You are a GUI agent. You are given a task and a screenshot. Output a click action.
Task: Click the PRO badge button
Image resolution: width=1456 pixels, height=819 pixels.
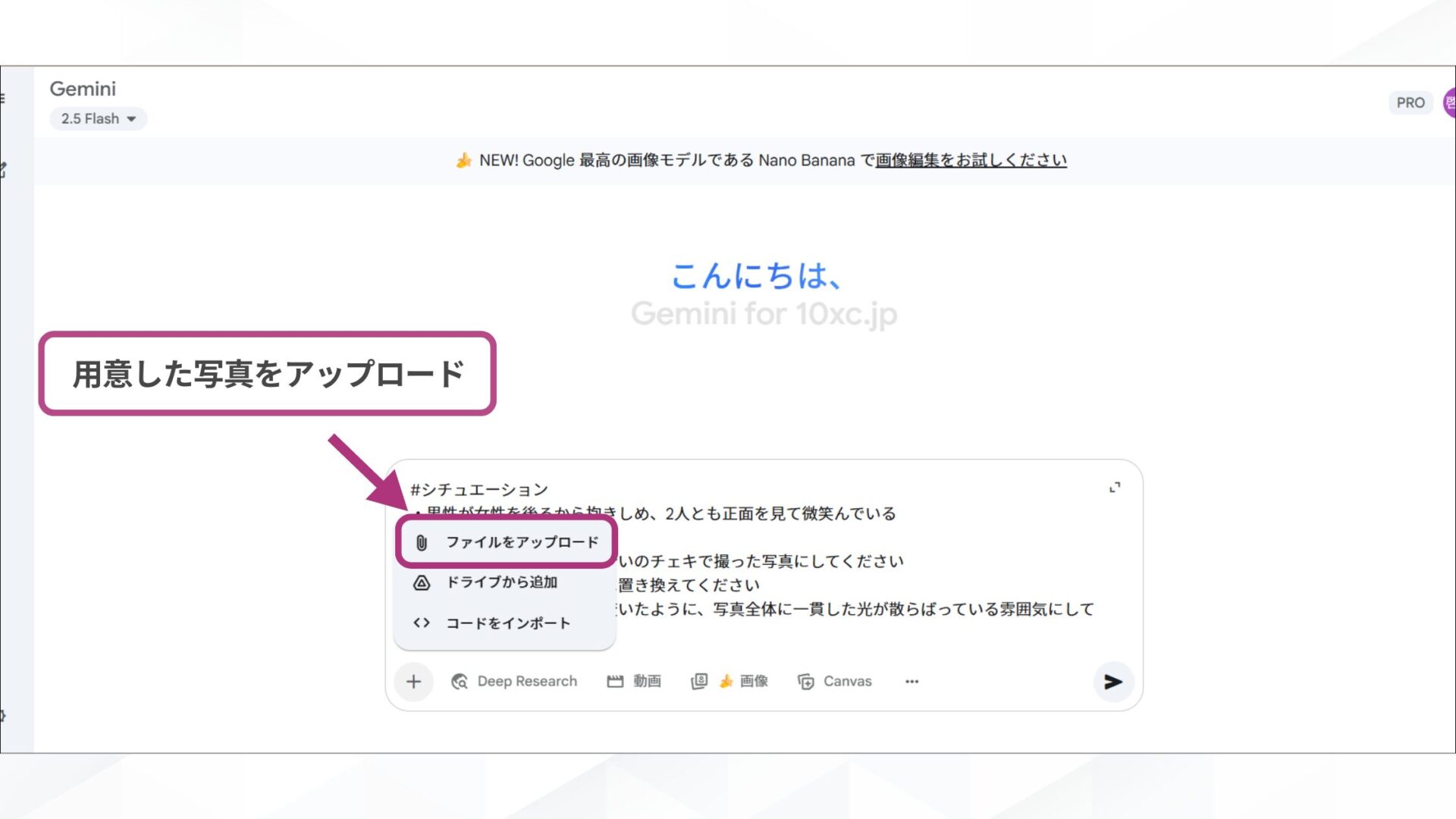point(1410,102)
